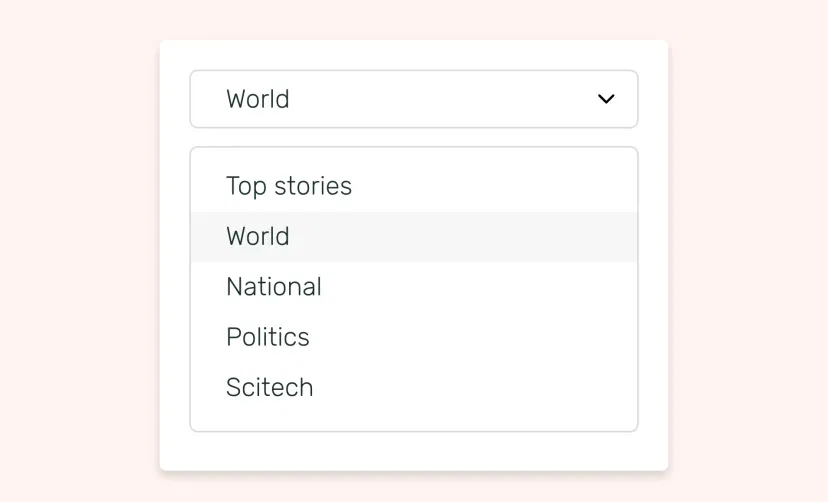Click the chevron arrow in the dropdown

(606, 99)
